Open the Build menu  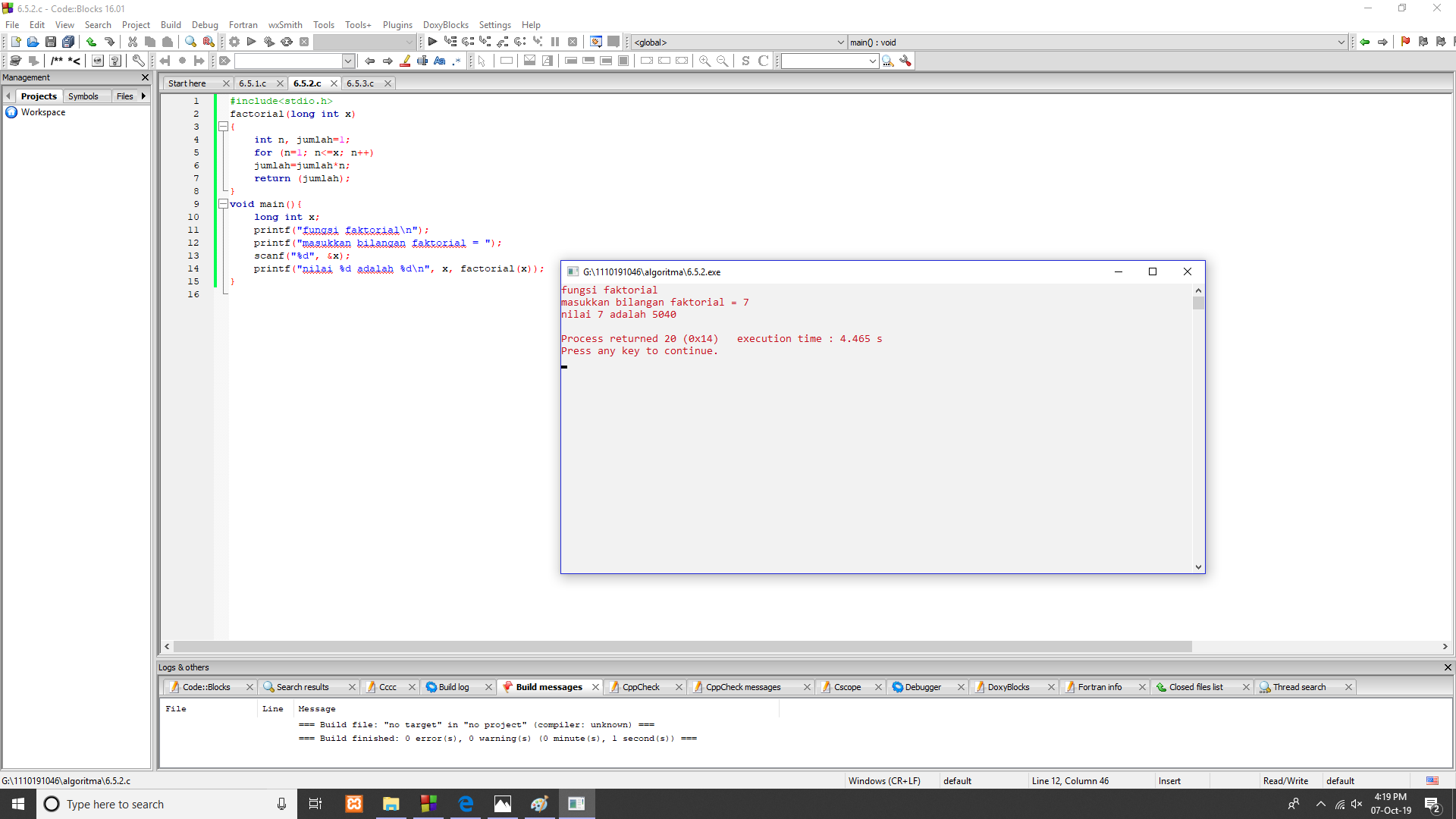click(x=171, y=25)
